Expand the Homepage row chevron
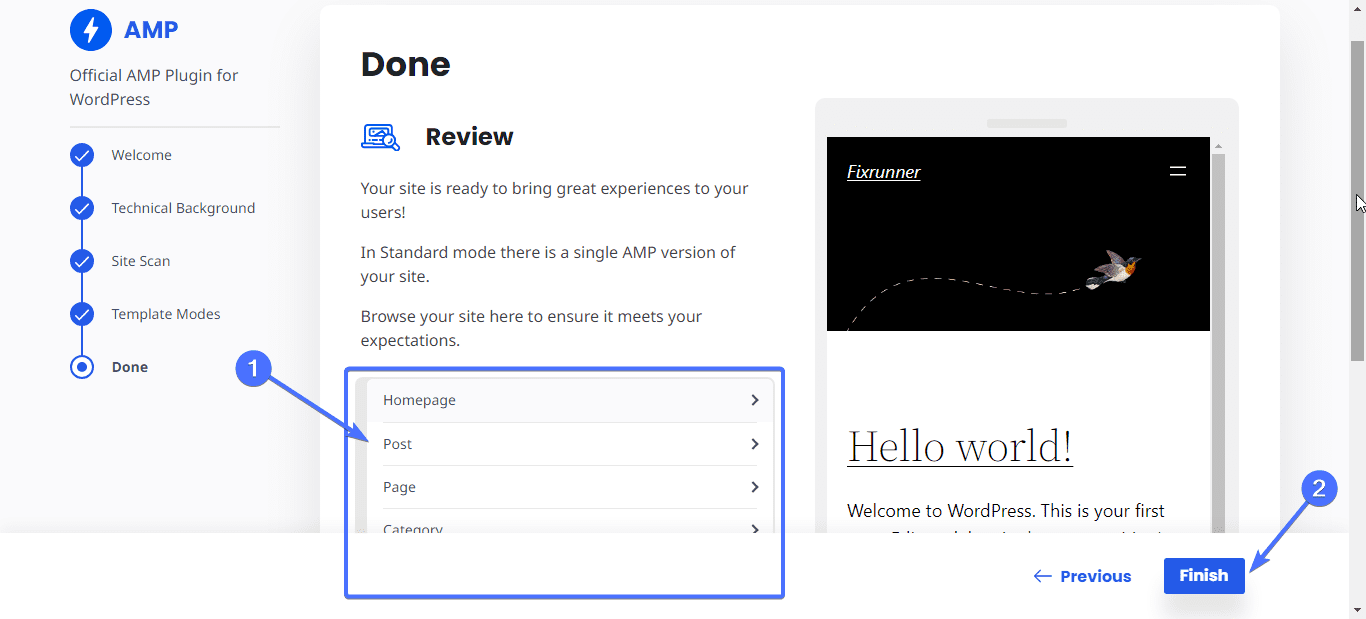The height and width of the screenshot is (619, 1366). (x=754, y=400)
